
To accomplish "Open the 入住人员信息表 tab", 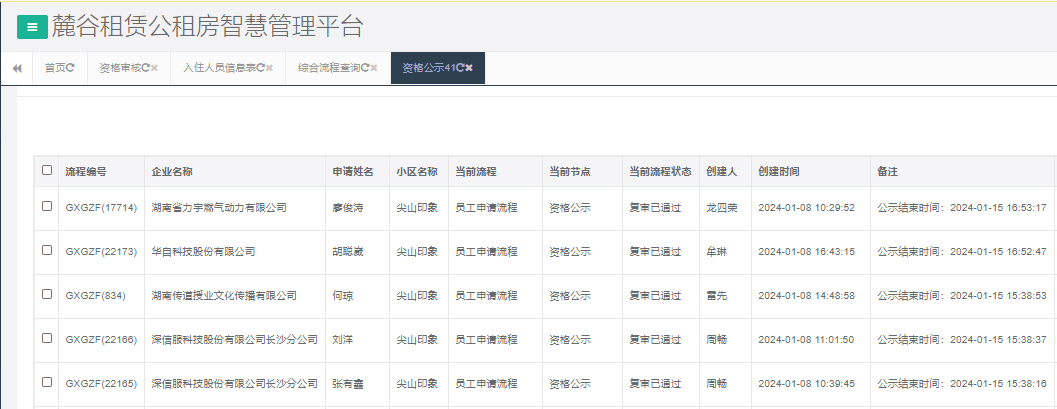I will [x=220, y=67].
